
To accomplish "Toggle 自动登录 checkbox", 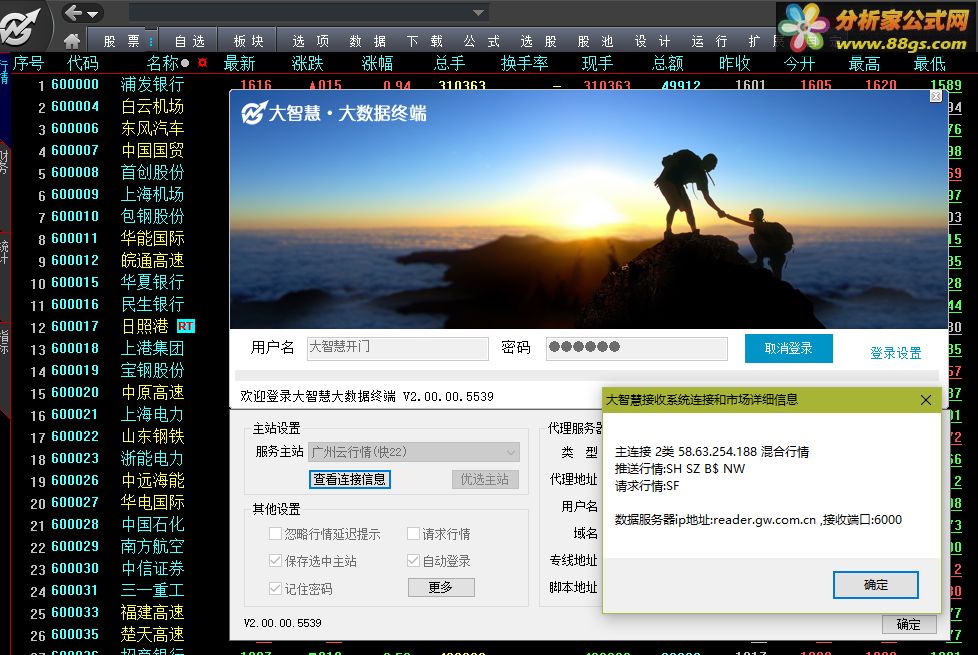I will [x=413, y=560].
